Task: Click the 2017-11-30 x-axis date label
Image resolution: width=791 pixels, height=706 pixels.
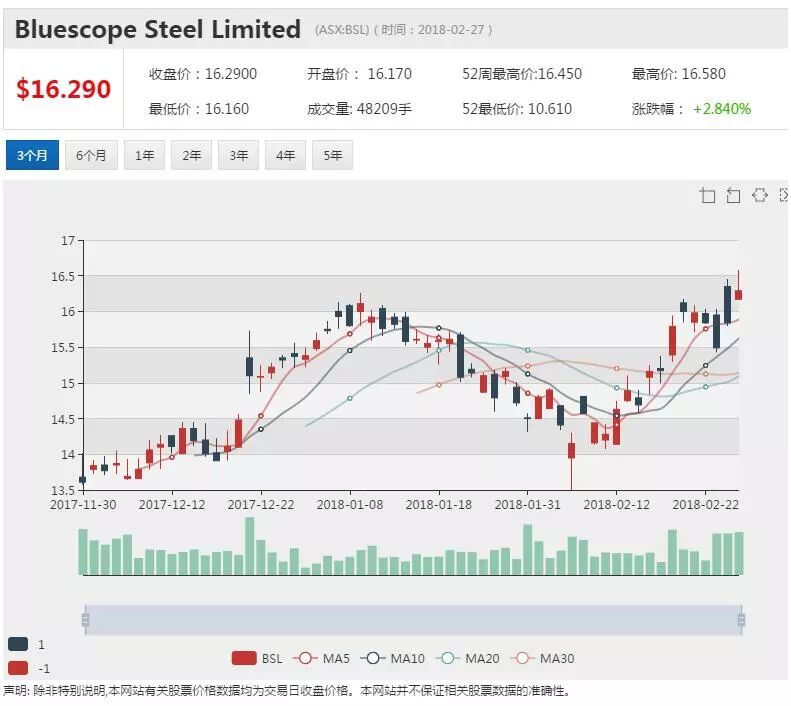Action: click(83, 505)
